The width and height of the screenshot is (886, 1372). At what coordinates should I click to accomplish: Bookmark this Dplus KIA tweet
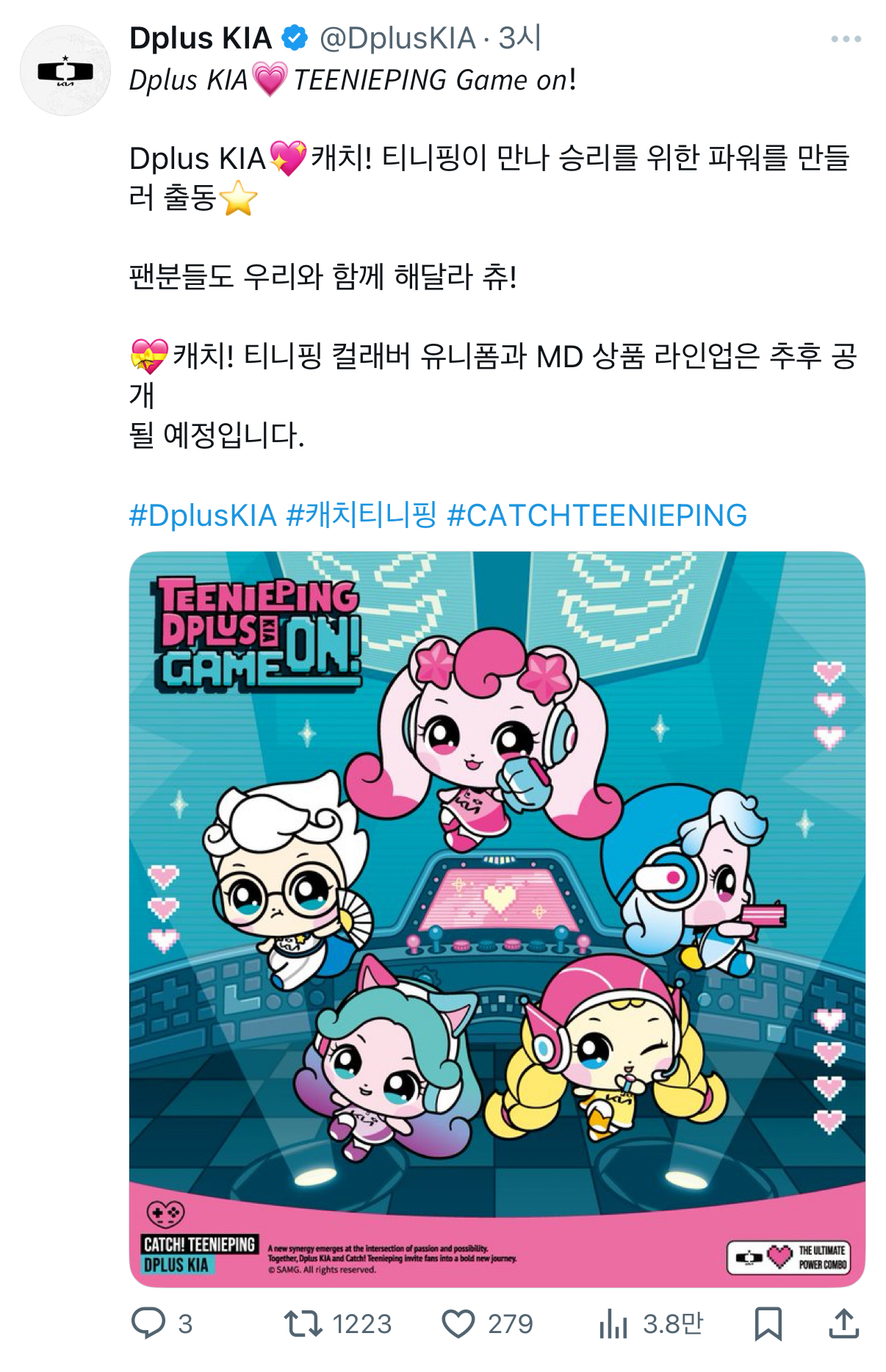768,1324
